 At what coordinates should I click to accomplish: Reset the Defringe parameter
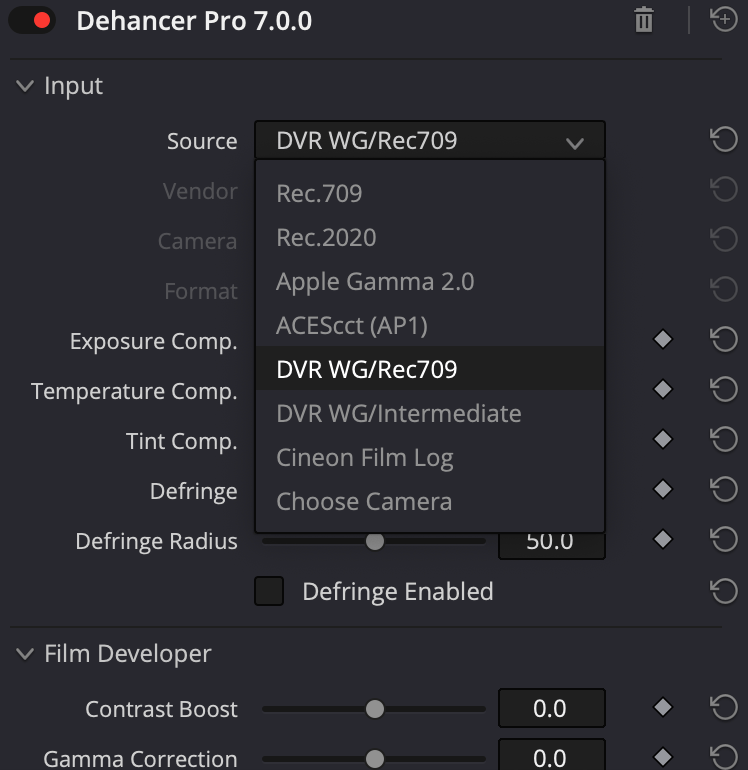[724, 490]
